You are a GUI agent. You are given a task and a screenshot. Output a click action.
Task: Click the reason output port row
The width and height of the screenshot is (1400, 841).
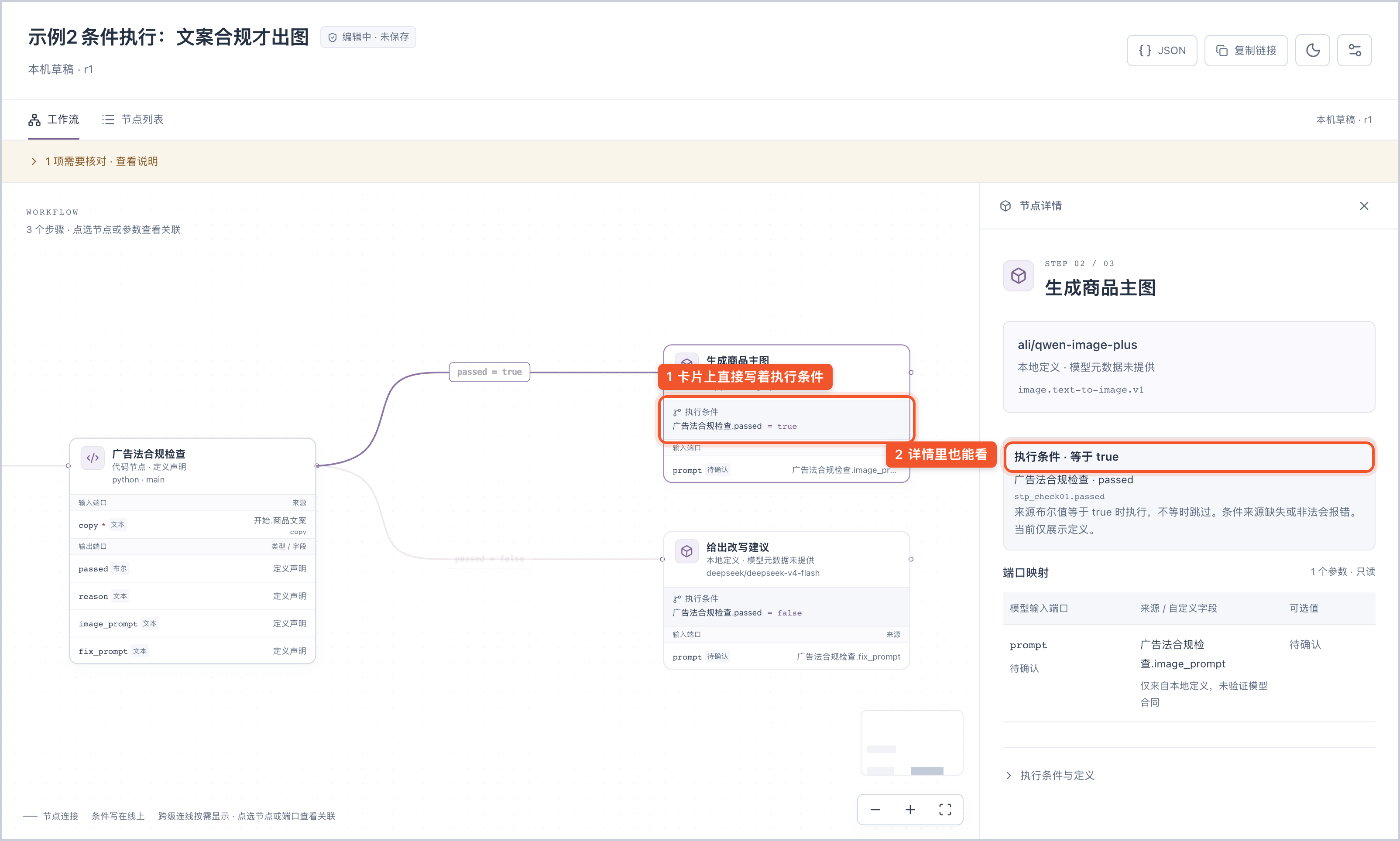click(x=192, y=596)
